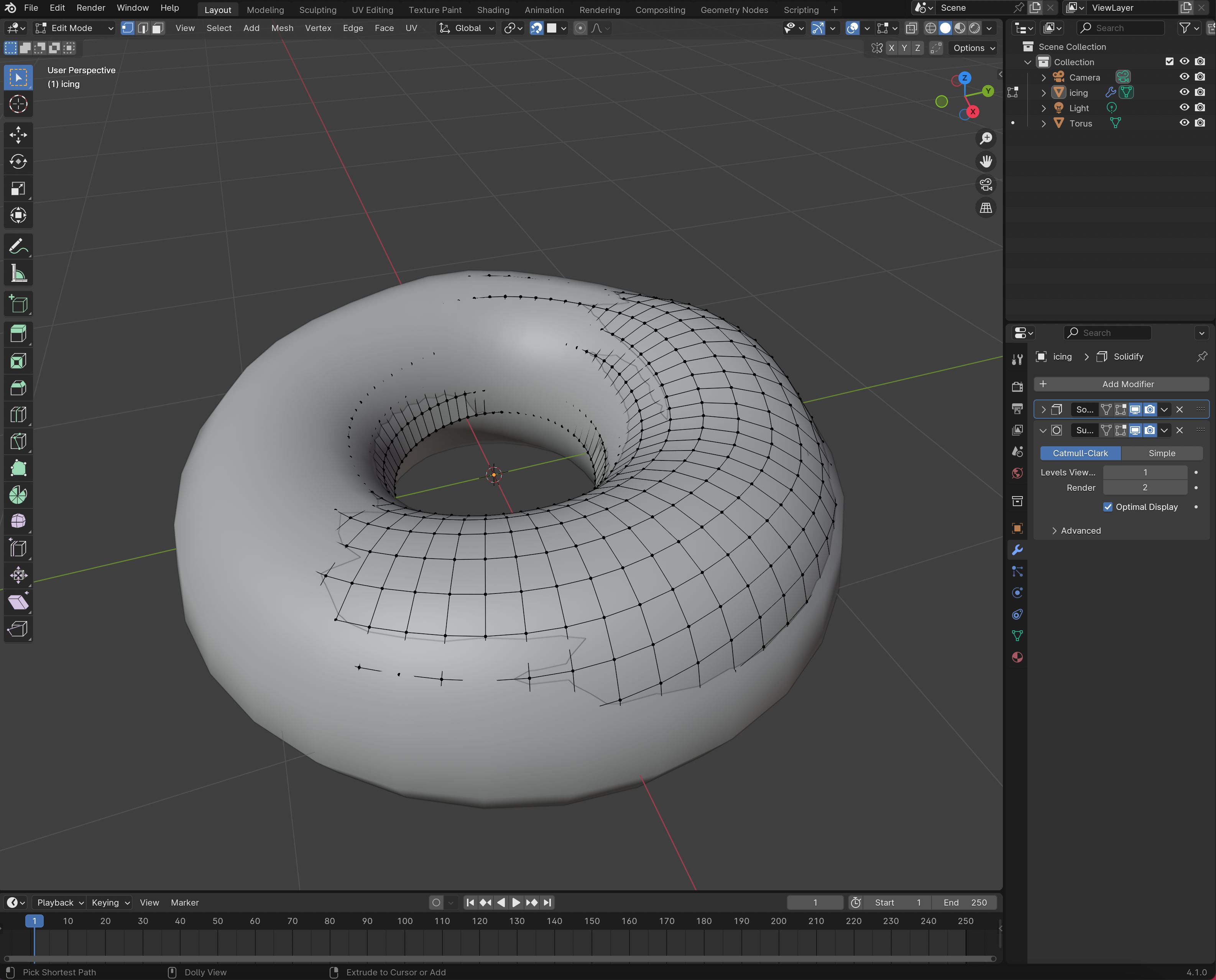
Task: Switch to the Sculpting workspace tab
Action: tap(317, 10)
